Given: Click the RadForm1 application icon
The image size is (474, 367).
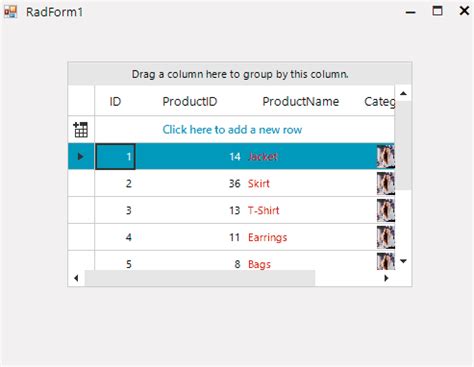Looking at the screenshot, I should [10, 12].
